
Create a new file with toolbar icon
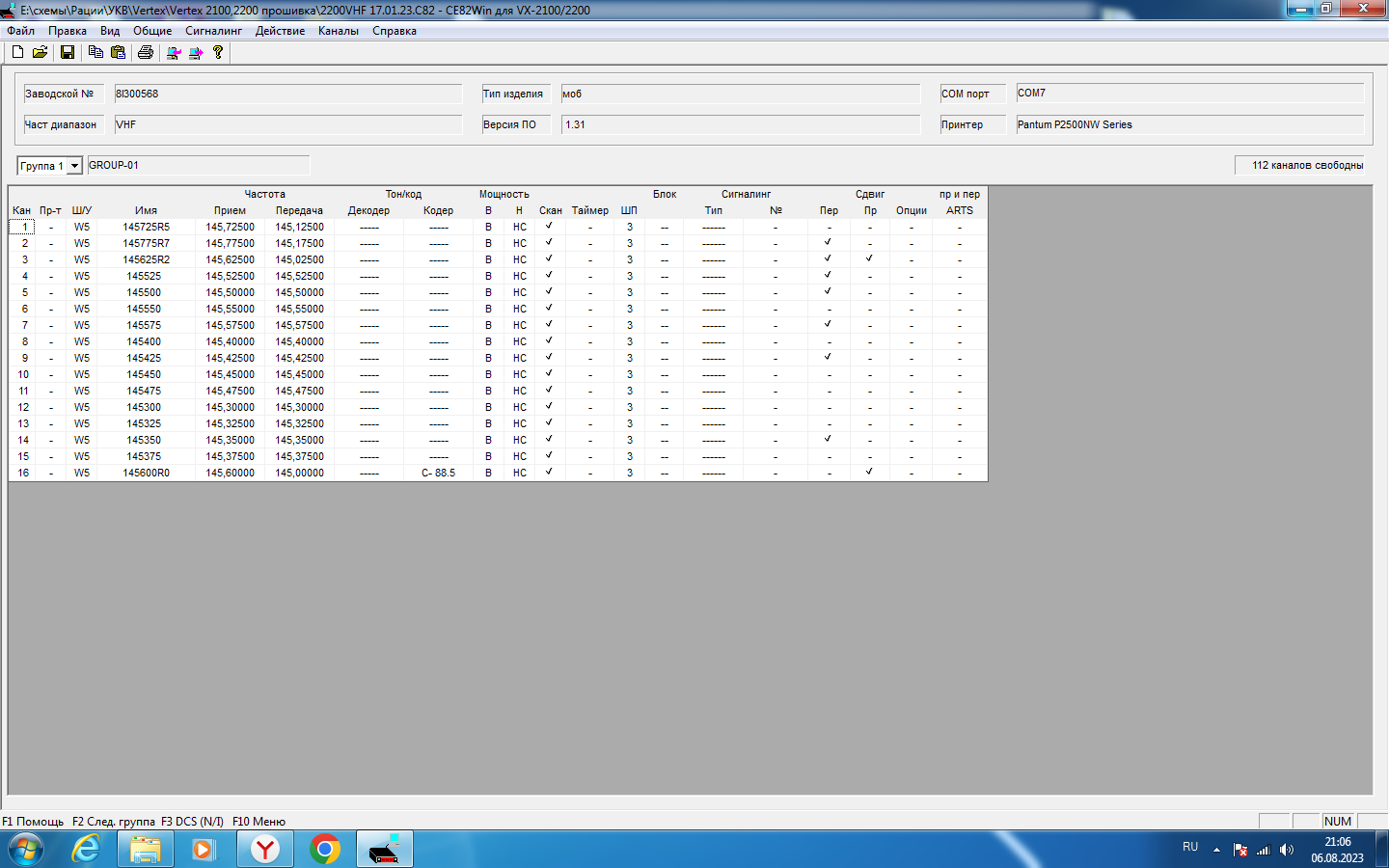tap(17, 52)
